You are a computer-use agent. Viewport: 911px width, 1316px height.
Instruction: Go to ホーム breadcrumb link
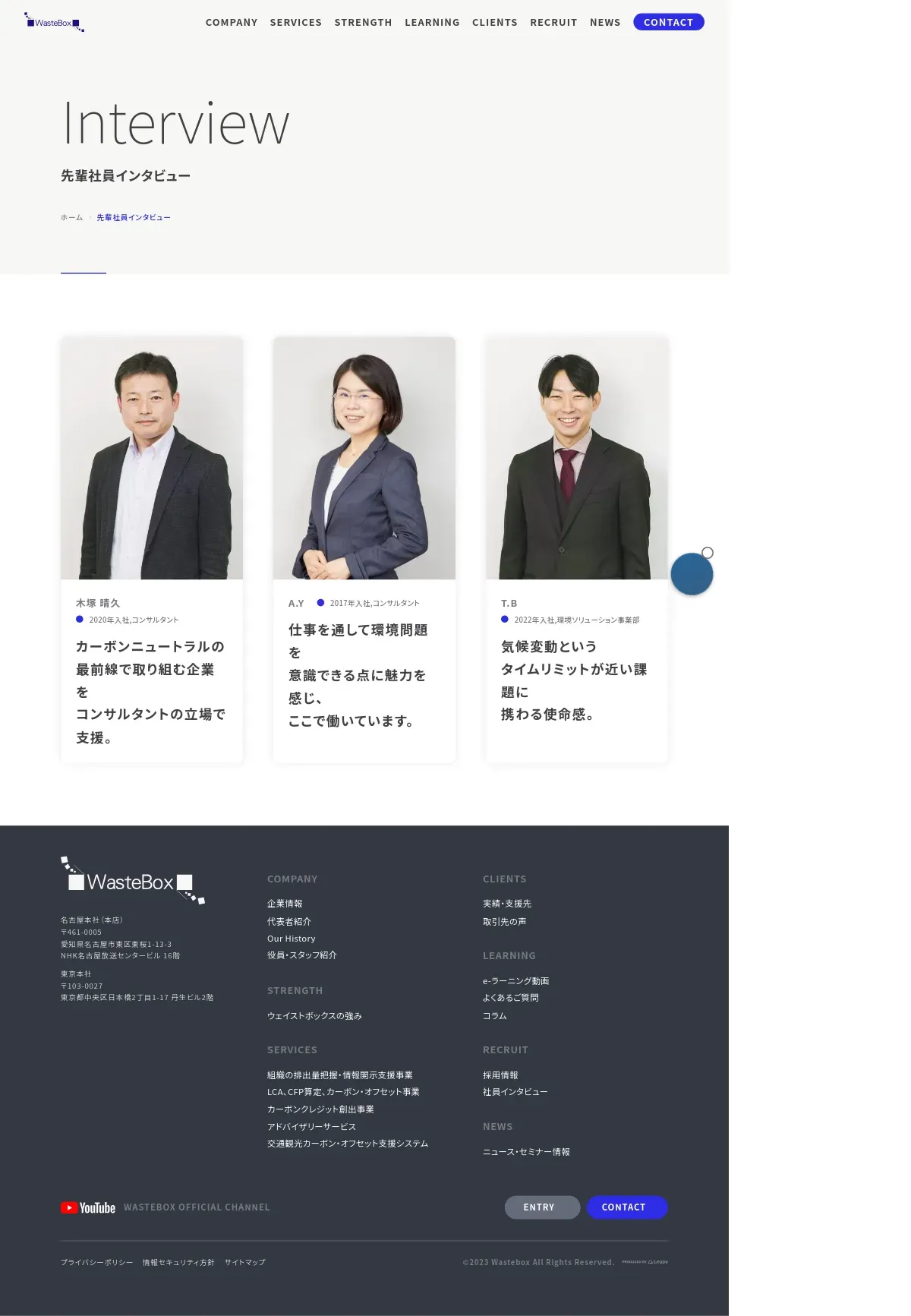[x=72, y=217]
